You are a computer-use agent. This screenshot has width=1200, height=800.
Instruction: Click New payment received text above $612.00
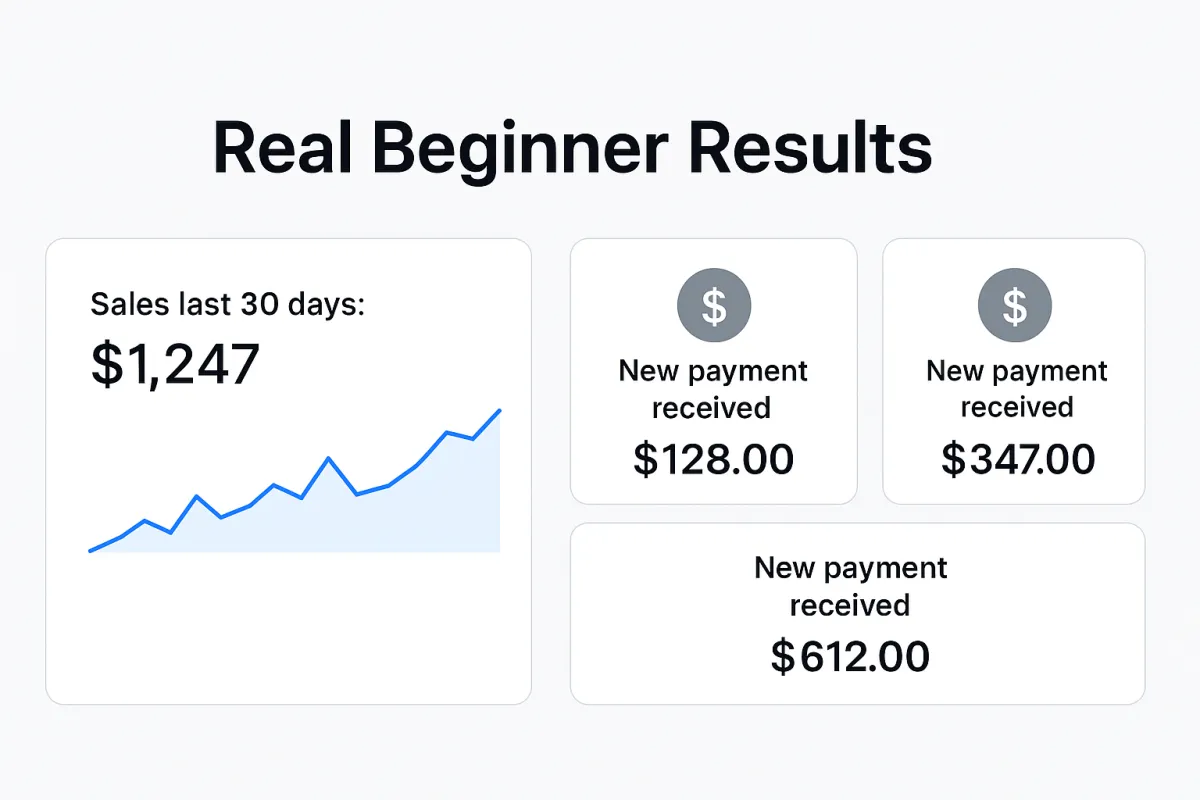pos(850,586)
